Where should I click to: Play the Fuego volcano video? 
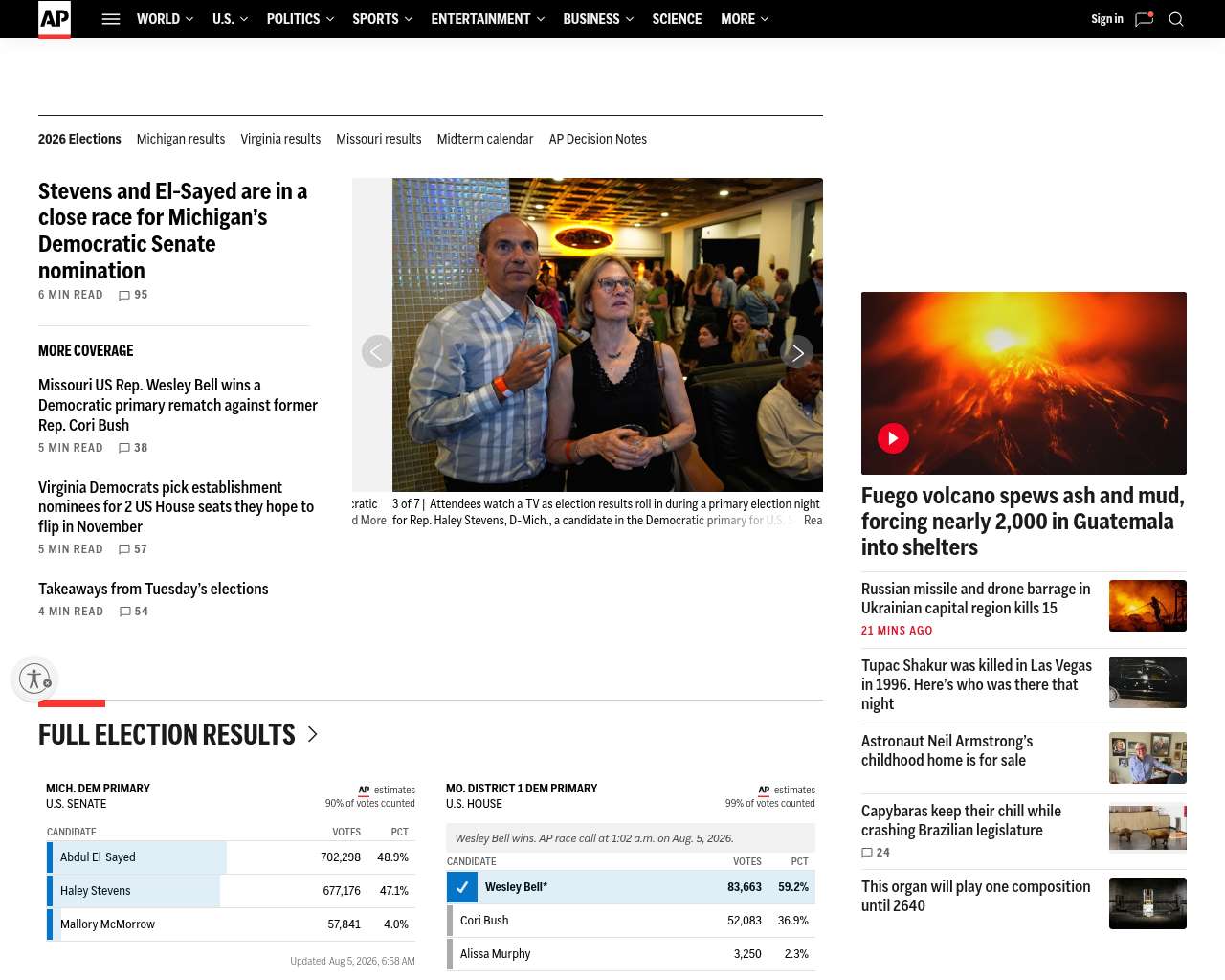pyautogui.click(x=893, y=438)
